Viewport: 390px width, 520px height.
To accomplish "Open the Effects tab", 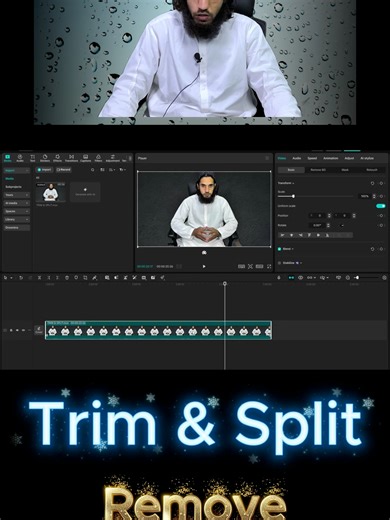I will [57, 158].
